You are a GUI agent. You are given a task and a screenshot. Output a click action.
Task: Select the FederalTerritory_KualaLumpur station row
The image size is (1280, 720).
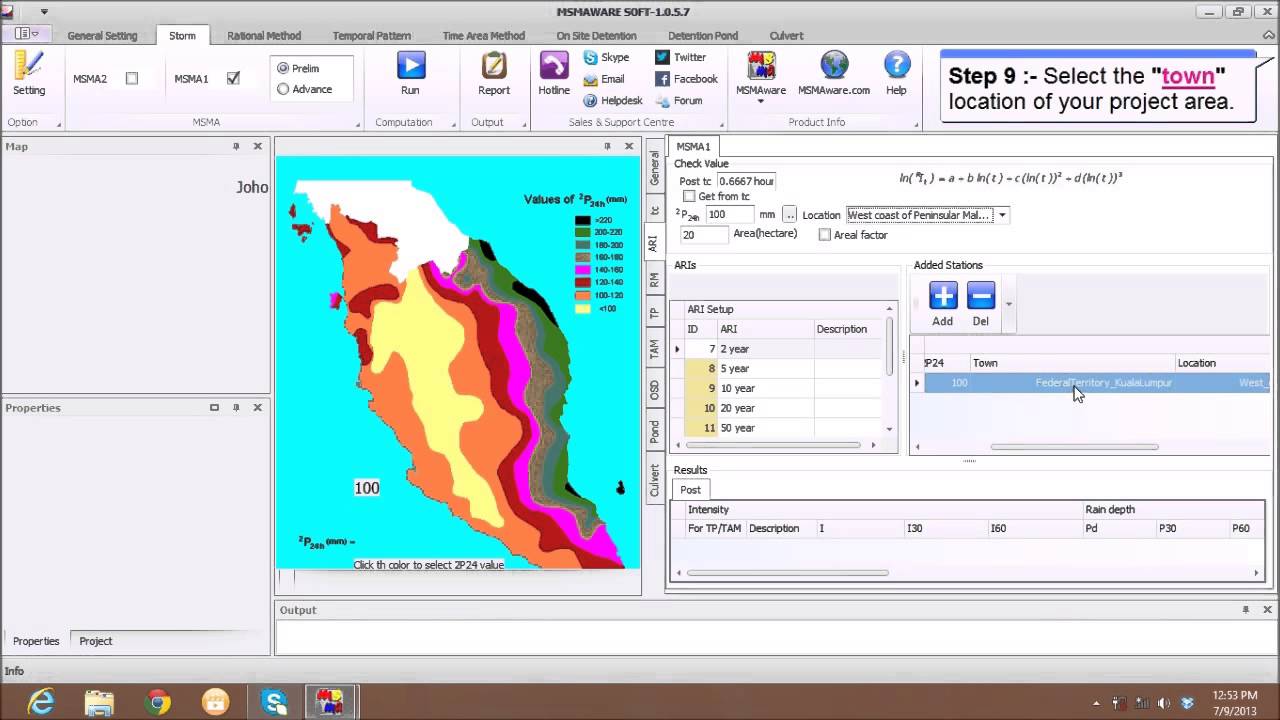(1097, 383)
